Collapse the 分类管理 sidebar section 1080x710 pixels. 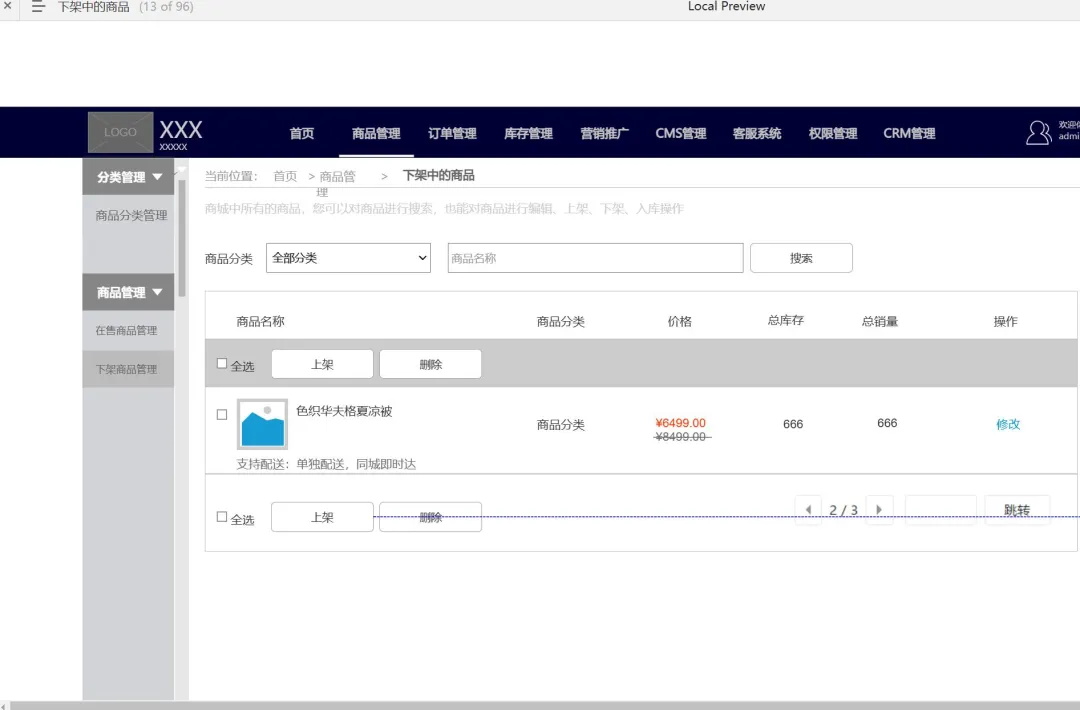128,177
